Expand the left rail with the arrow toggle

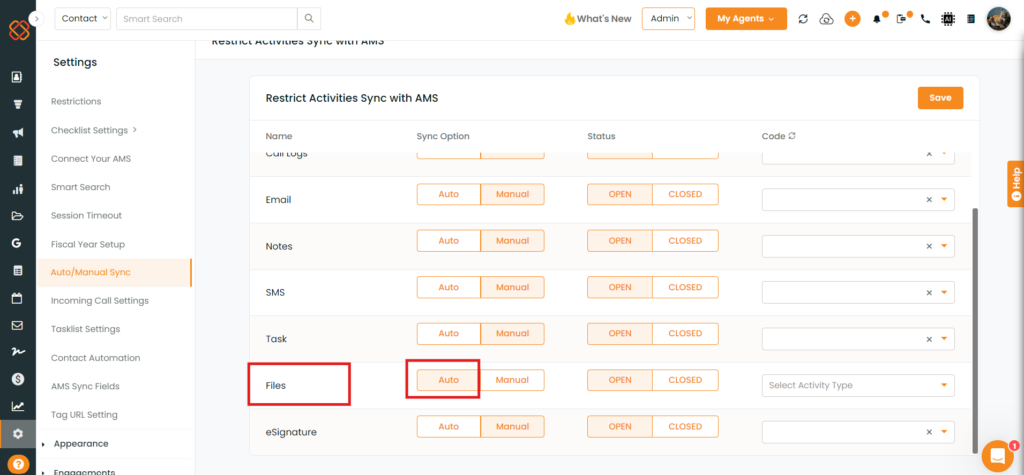pyautogui.click(x=37, y=19)
